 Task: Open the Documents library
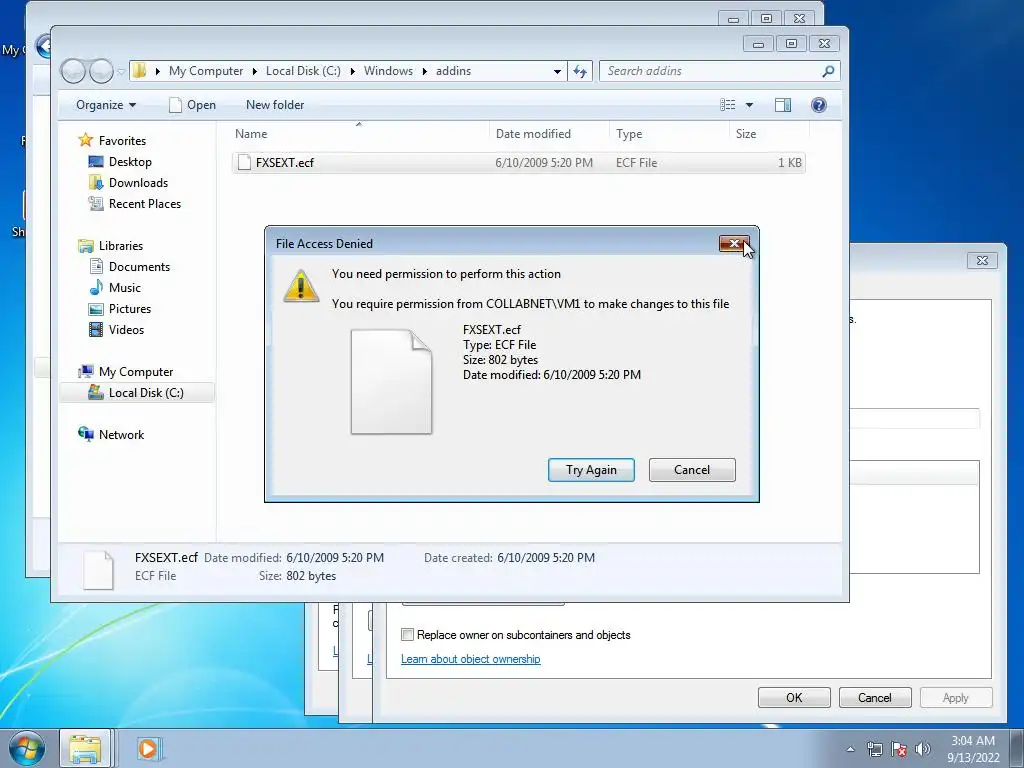click(139, 266)
